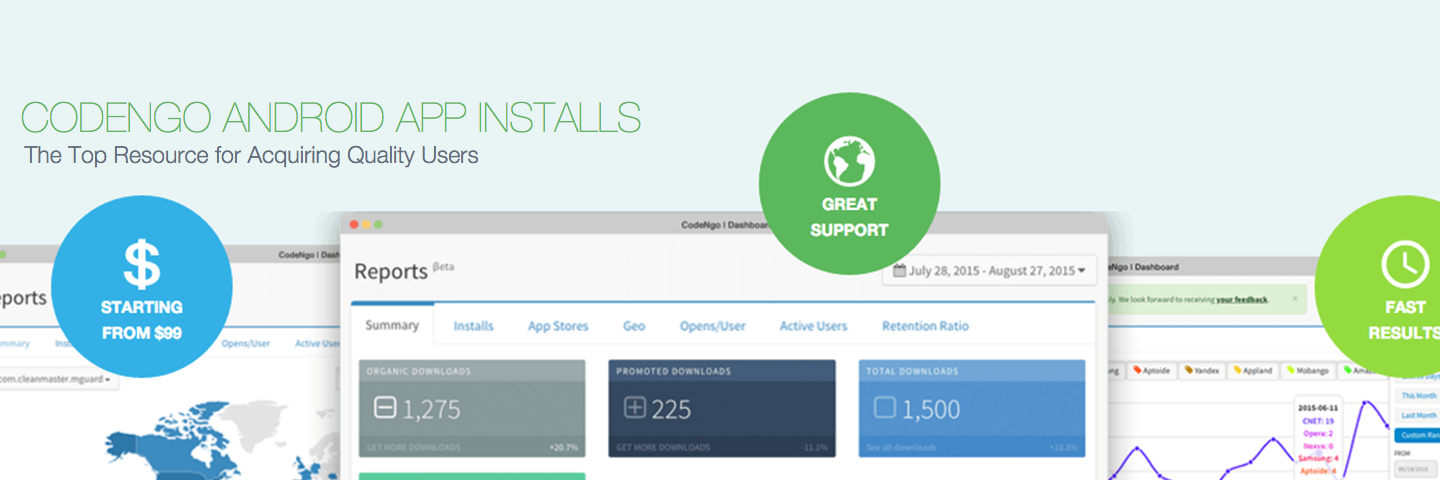Click the 'your feedback' link
The height and width of the screenshot is (480, 1440).
1241,299
